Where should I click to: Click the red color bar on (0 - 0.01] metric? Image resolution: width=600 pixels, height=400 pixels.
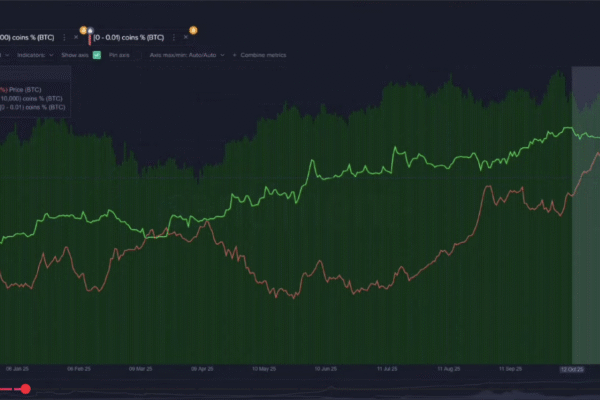pyautogui.click(x=91, y=38)
